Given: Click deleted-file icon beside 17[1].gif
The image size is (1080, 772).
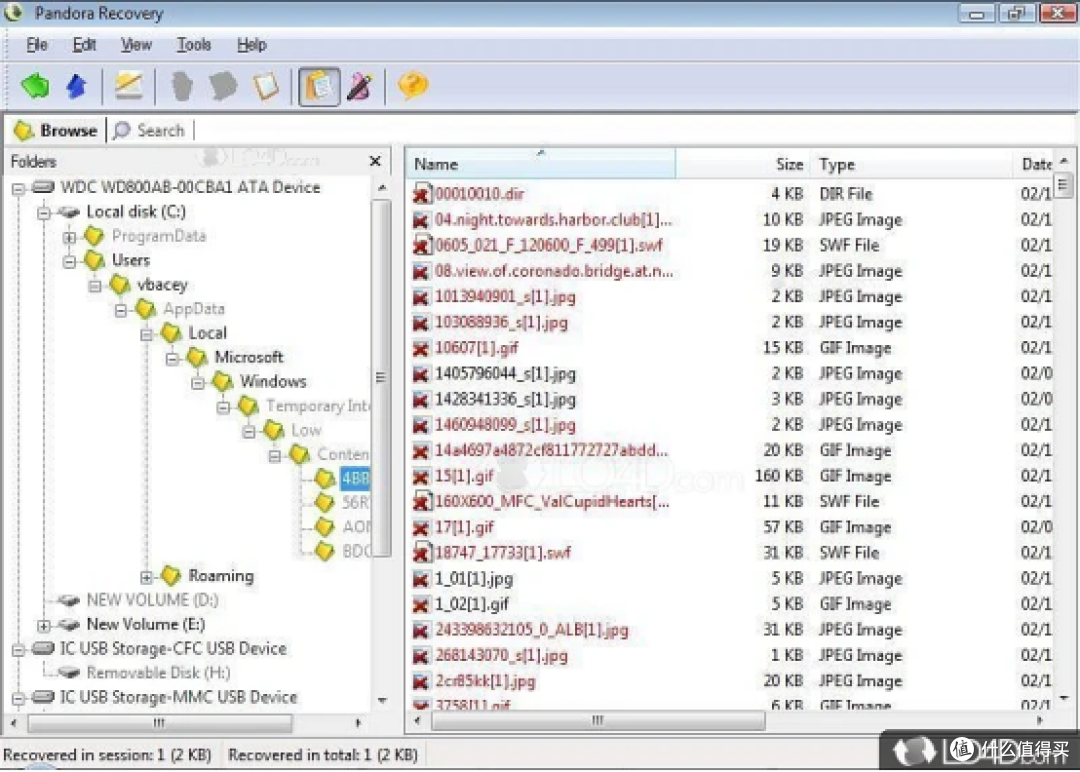Looking at the screenshot, I should point(421,528).
